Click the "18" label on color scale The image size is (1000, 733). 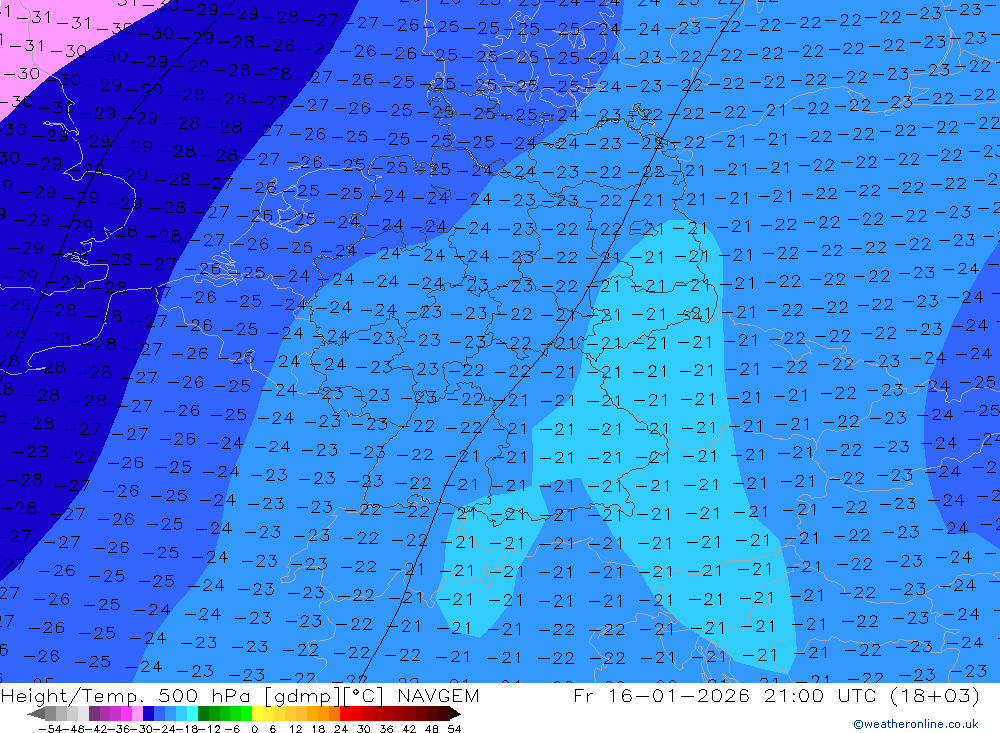(x=318, y=729)
